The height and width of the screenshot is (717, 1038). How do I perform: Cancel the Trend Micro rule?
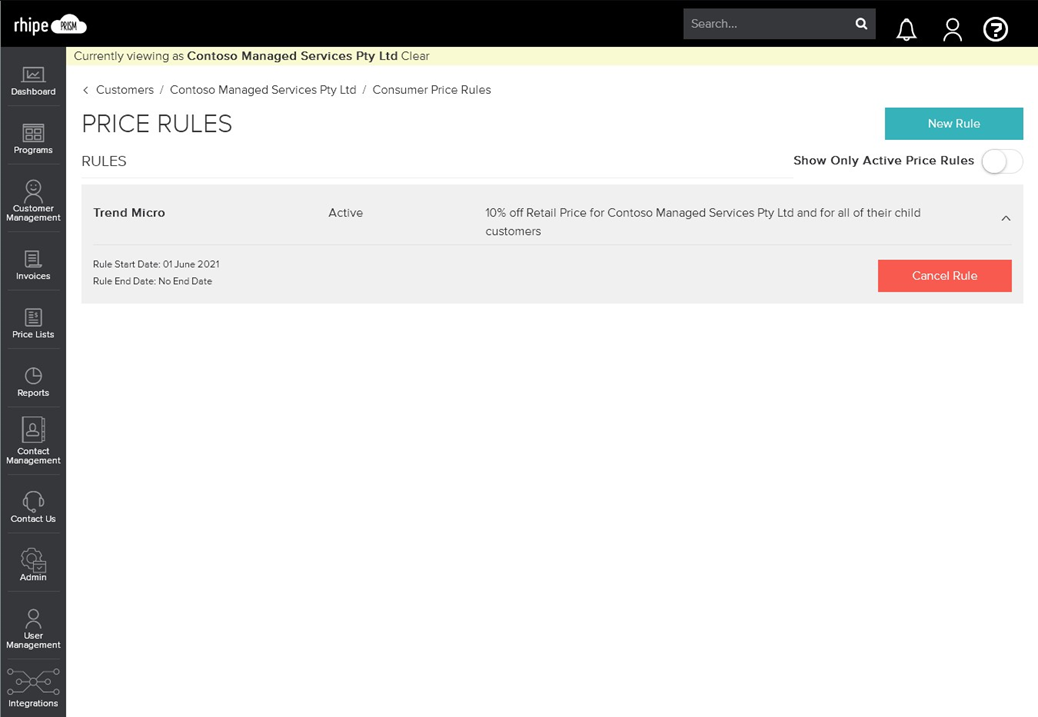coord(945,276)
